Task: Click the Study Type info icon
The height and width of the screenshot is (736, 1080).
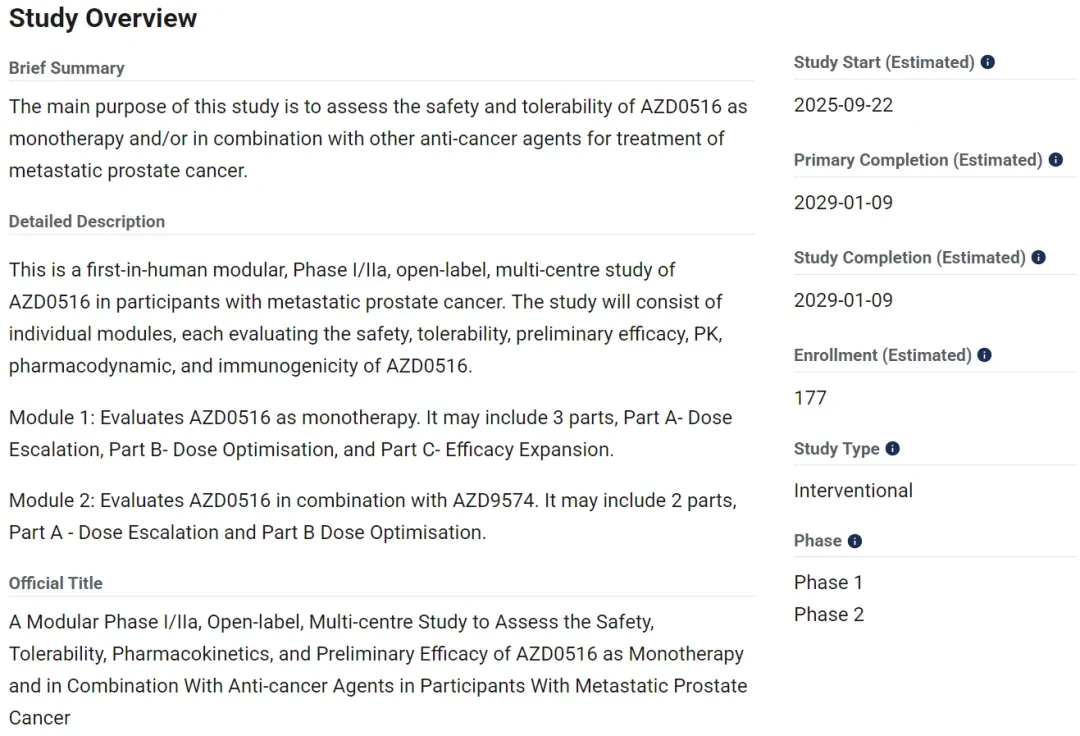Action: tap(892, 449)
